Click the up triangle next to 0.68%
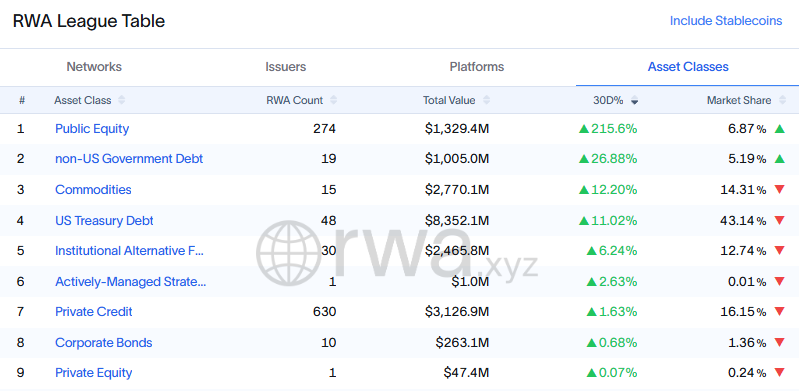799x391 pixels. [x=591, y=343]
